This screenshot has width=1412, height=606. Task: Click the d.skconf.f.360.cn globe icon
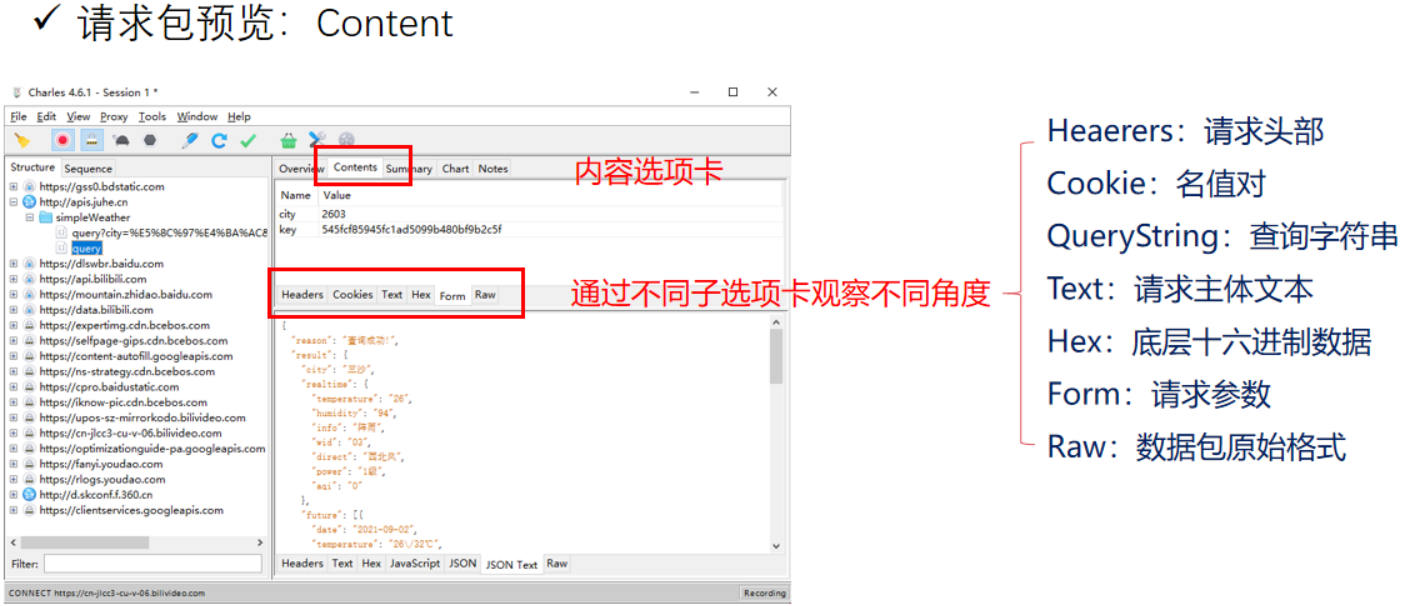click(29, 495)
